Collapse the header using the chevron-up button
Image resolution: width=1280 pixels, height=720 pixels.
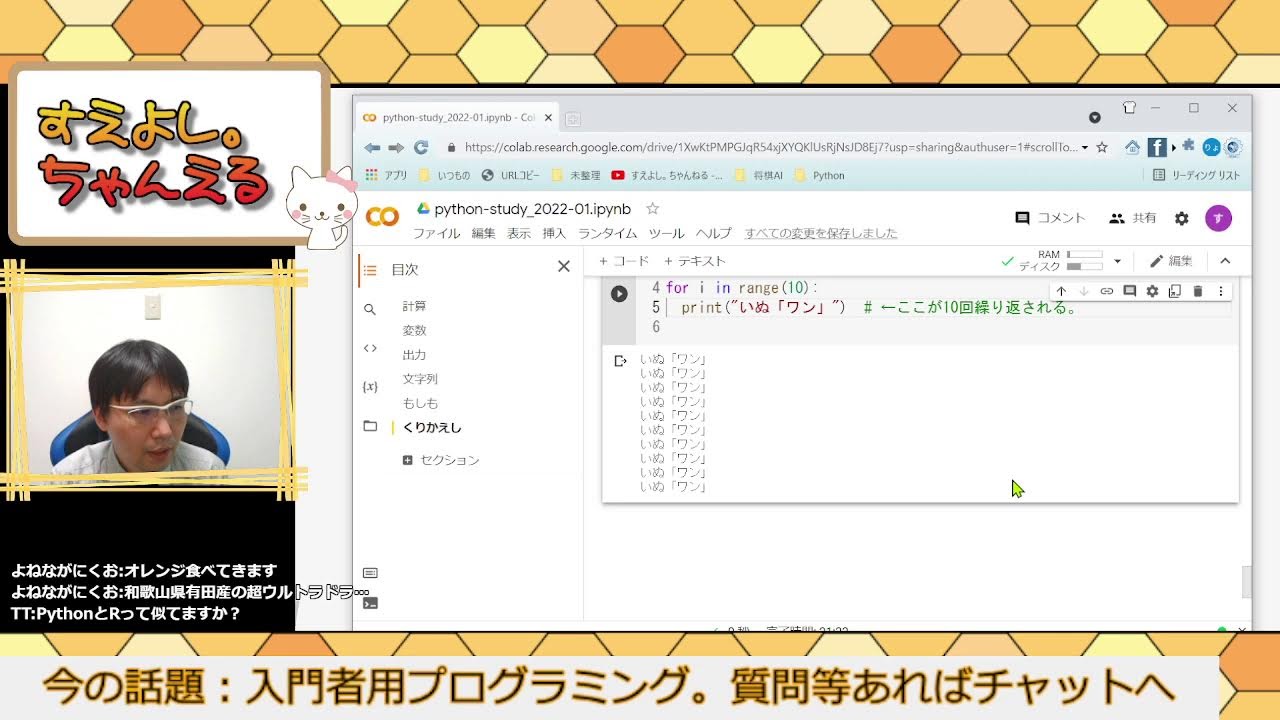1225,261
